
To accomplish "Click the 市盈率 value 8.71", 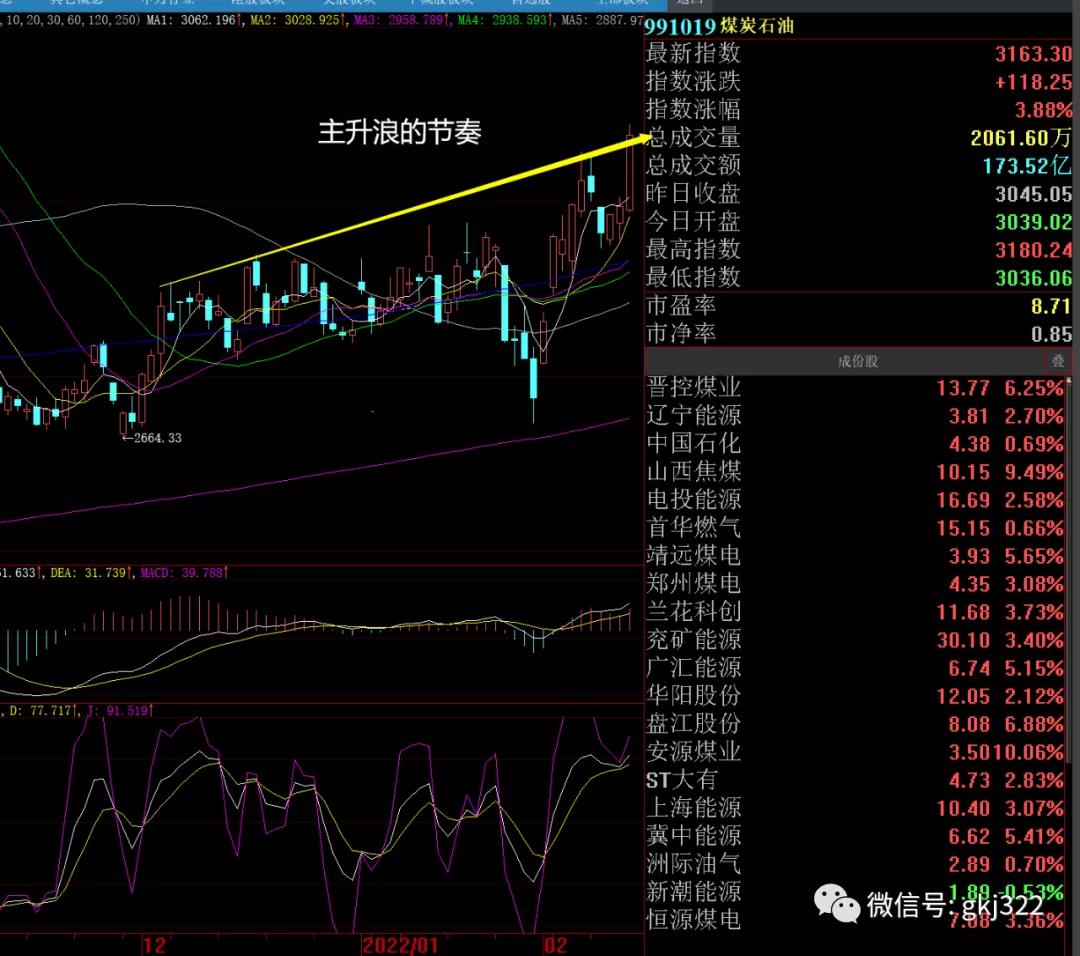I will (1051, 306).
